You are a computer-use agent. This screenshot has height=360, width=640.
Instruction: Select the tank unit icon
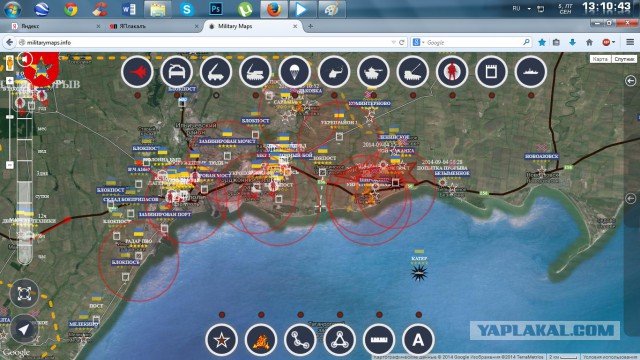373,72
